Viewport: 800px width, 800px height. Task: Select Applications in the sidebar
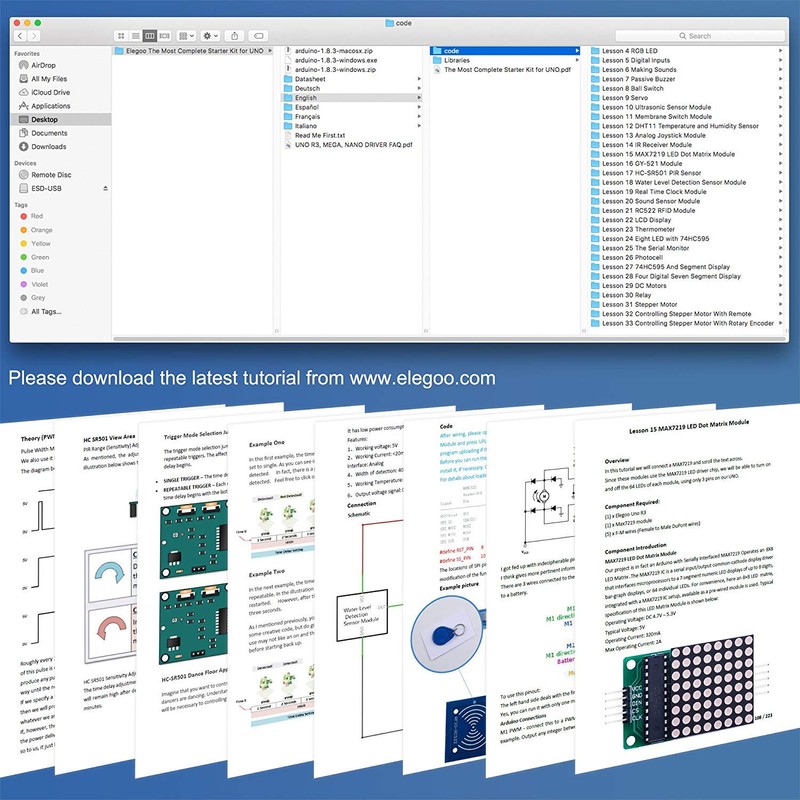[x=50, y=106]
